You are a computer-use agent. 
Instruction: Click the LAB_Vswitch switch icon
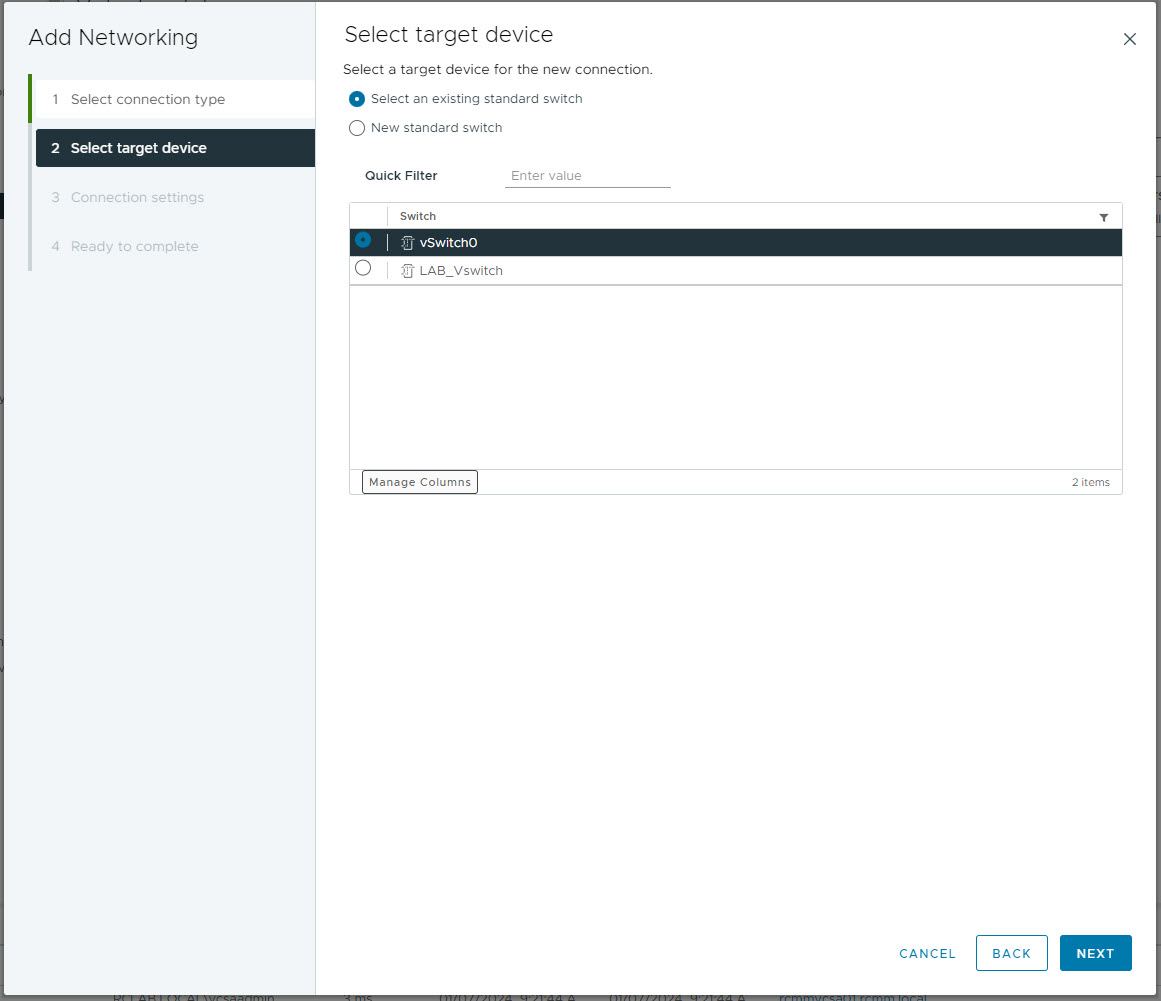pos(407,271)
